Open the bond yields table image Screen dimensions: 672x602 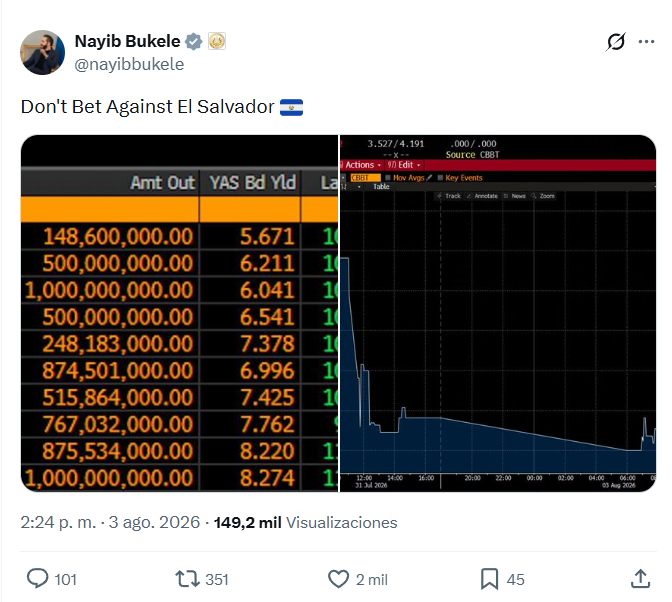(x=180, y=313)
